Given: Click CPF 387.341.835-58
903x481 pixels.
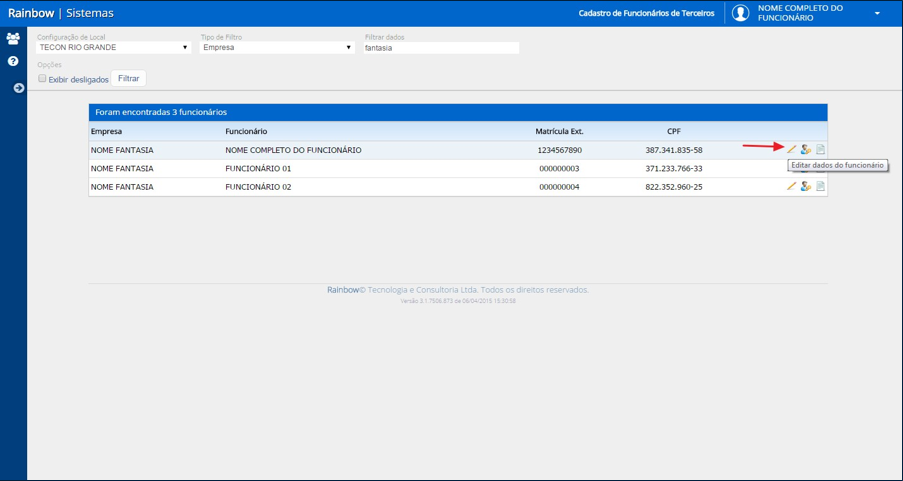Looking at the screenshot, I should pyautogui.click(x=674, y=150).
